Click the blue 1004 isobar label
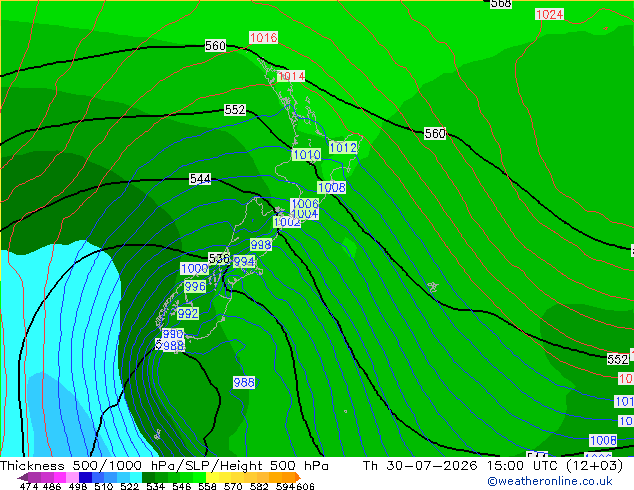 304,214
